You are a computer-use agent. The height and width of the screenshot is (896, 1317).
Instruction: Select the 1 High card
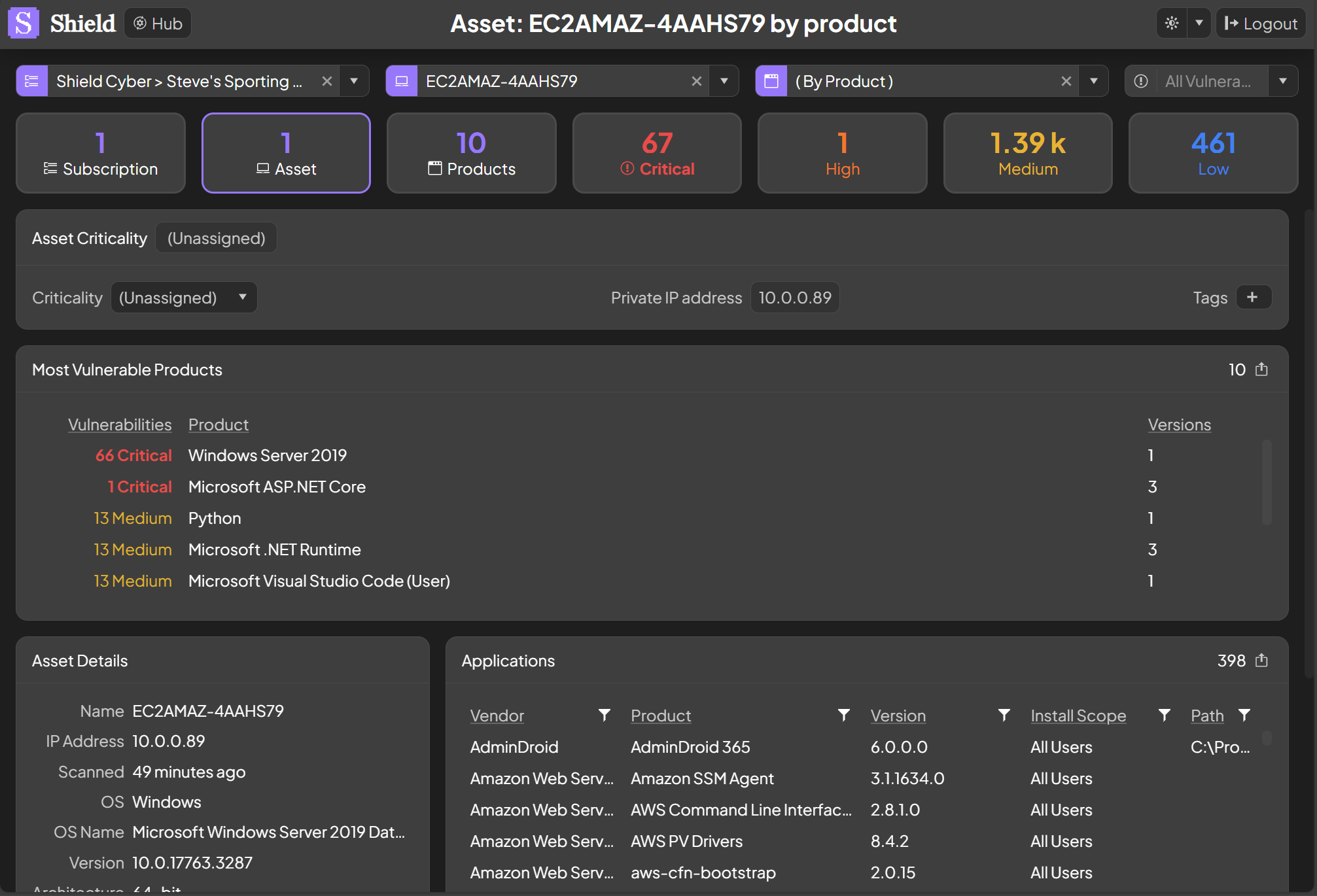click(843, 153)
